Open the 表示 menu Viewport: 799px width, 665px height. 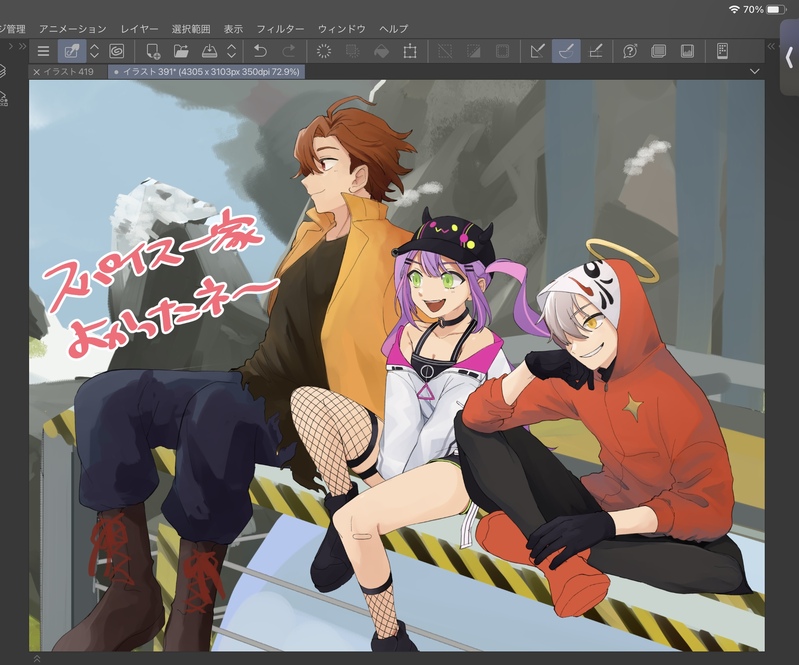(233, 29)
